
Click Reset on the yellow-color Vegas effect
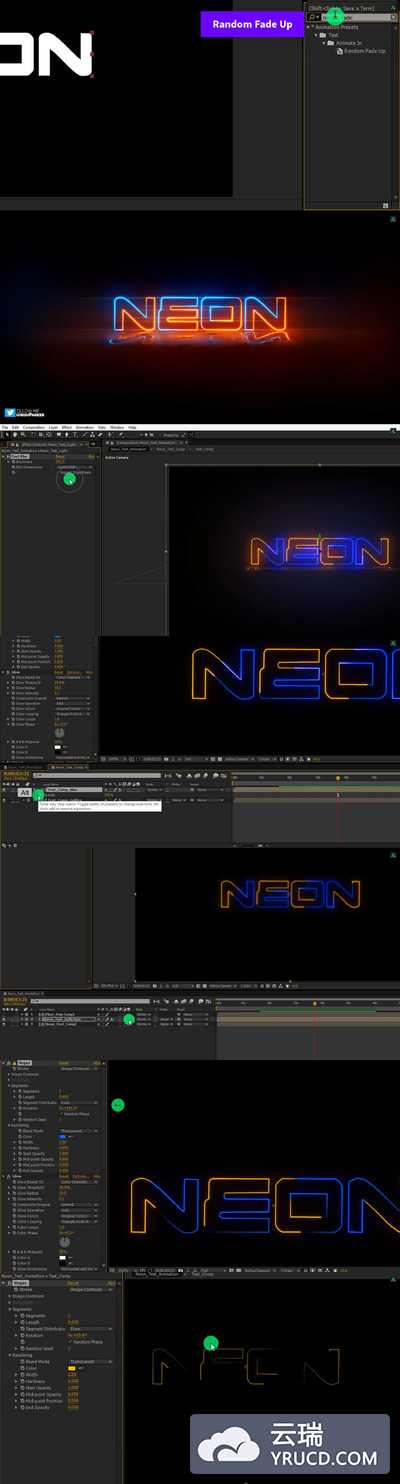73,1283
